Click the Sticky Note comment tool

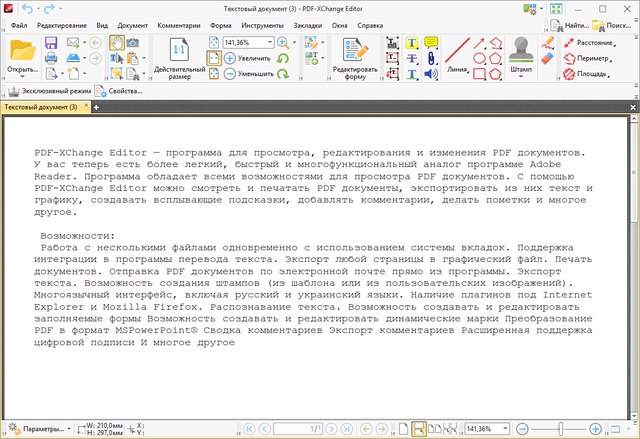pyautogui.click(x=431, y=43)
